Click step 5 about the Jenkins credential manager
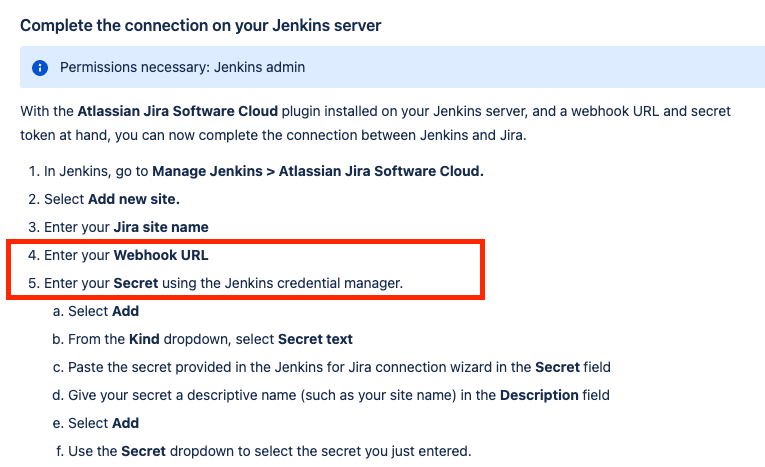The height and width of the screenshot is (467, 765). coord(223,284)
